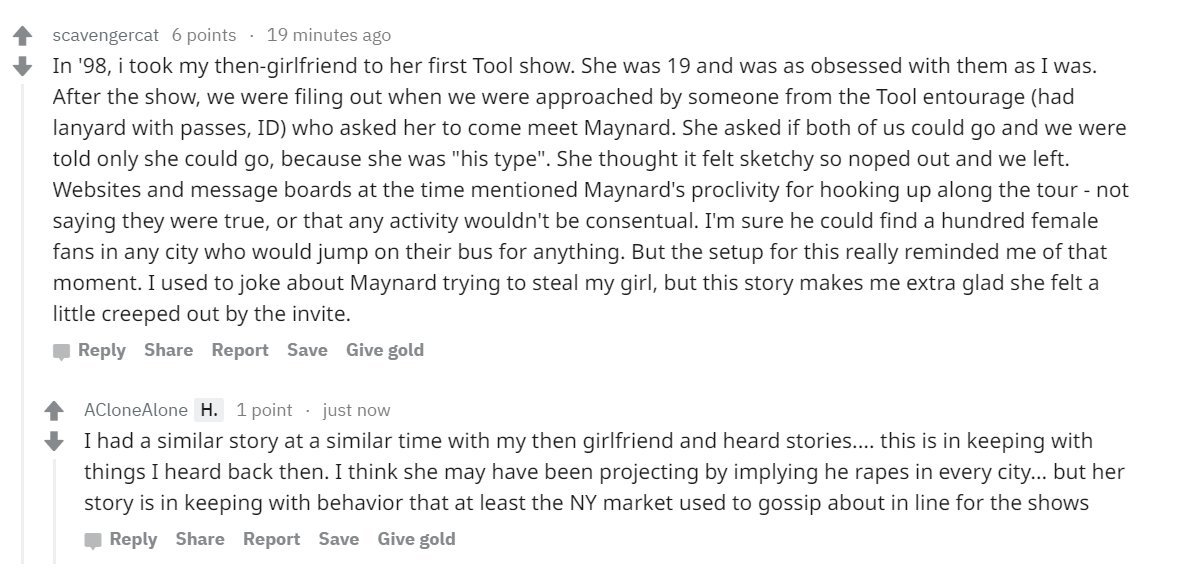Screen dimensions: 1193x568
Task: Report ACloneAlone's reply
Action: [271, 539]
